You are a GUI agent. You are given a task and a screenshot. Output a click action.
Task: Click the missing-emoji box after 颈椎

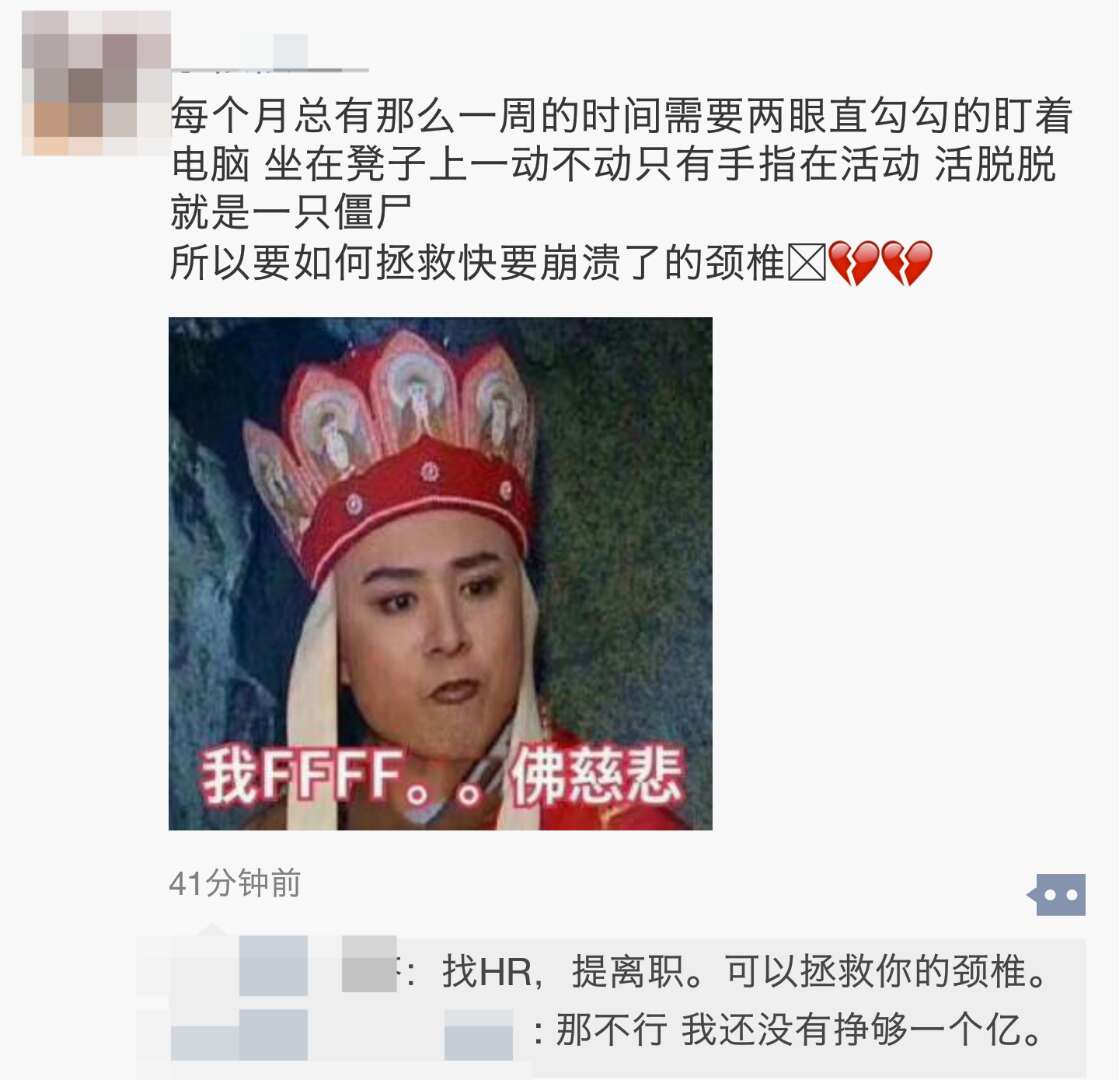tap(807, 263)
